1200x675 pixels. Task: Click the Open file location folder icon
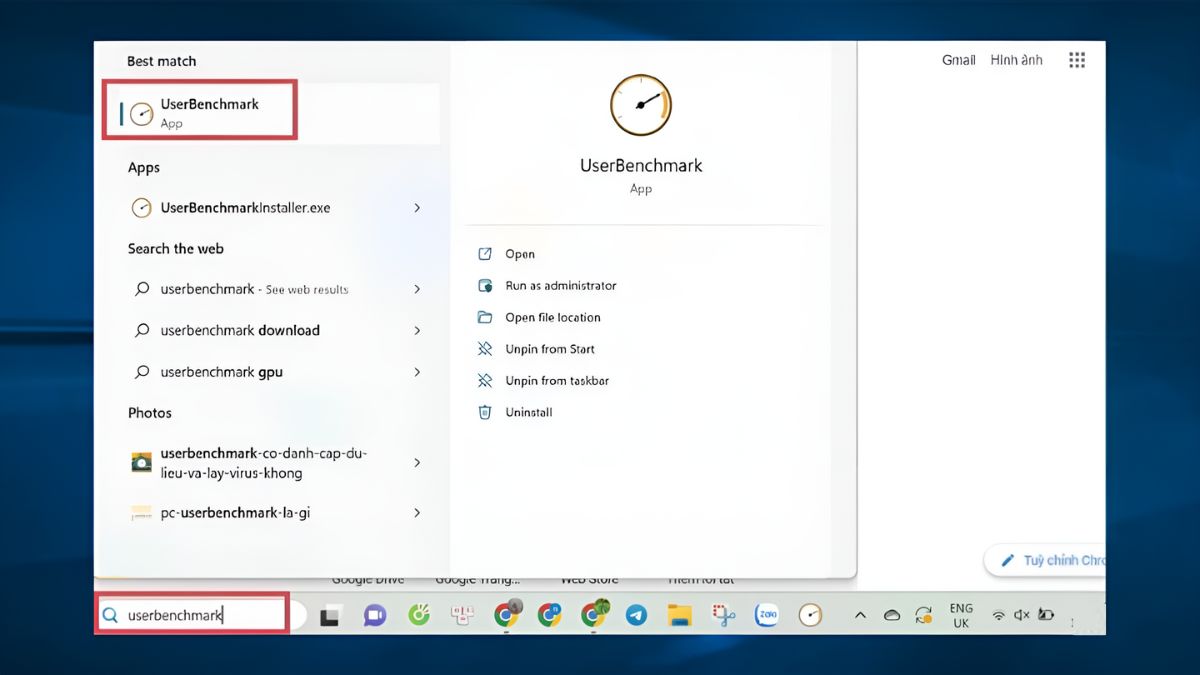click(485, 318)
